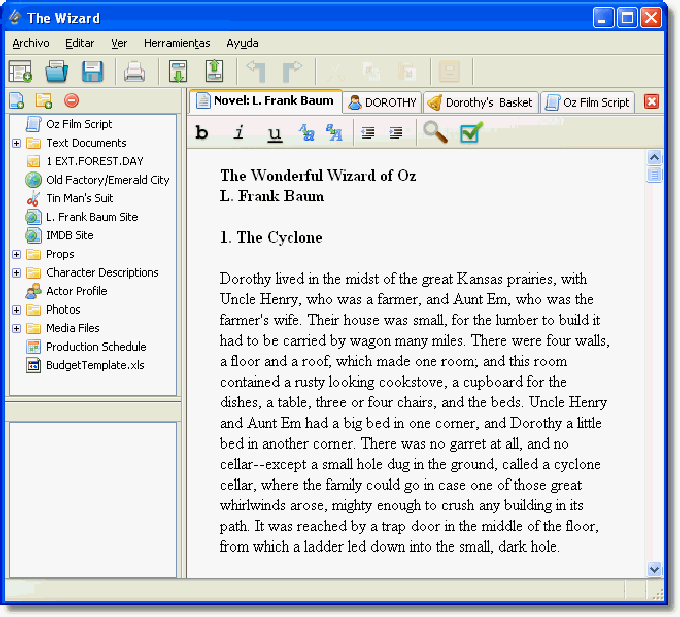Image resolution: width=680 pixels, height=617 pixels.
Task: Click the decrease indent icon
Action: (368, 133)
